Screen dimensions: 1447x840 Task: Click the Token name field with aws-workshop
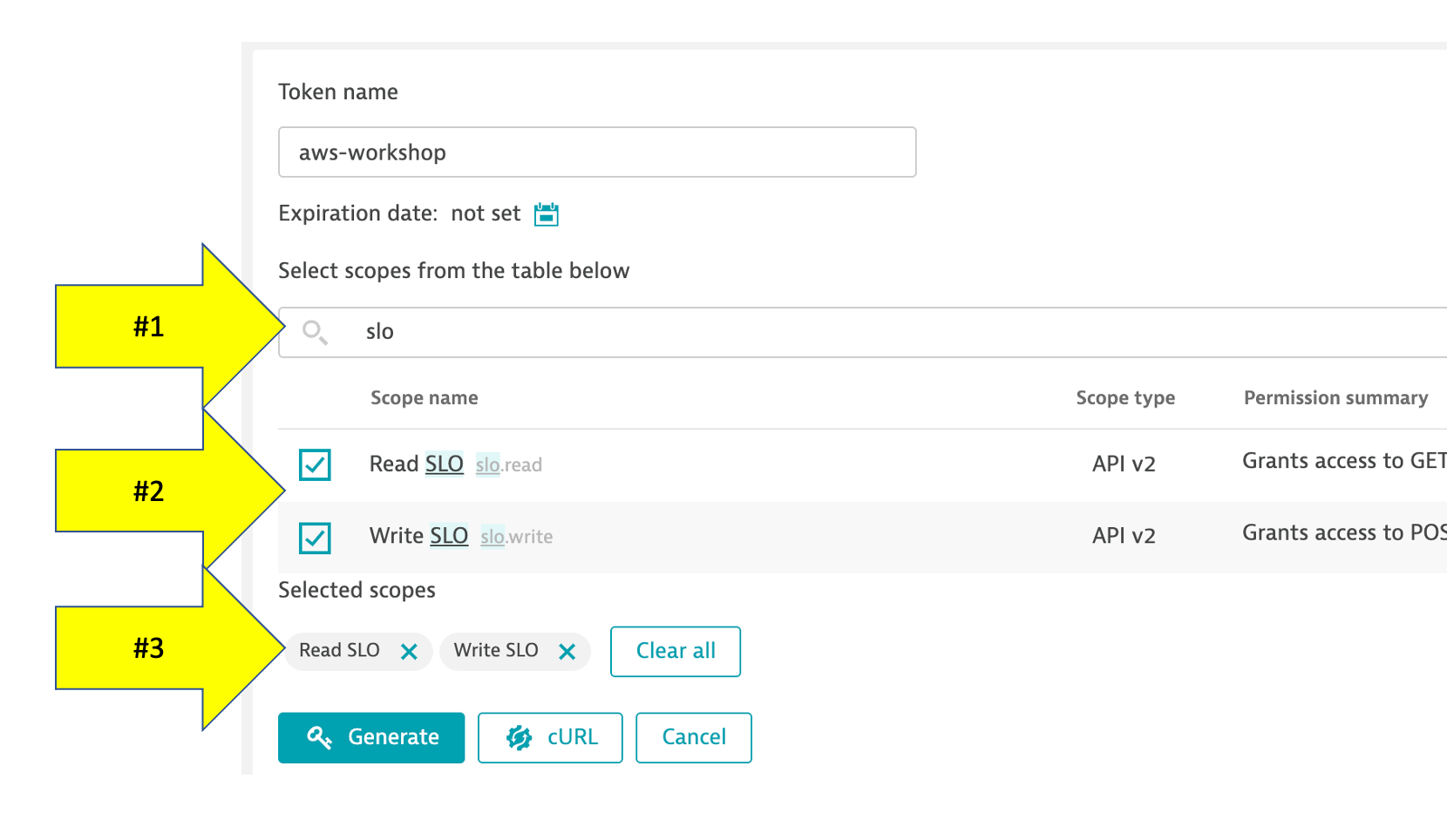(597, 152)
